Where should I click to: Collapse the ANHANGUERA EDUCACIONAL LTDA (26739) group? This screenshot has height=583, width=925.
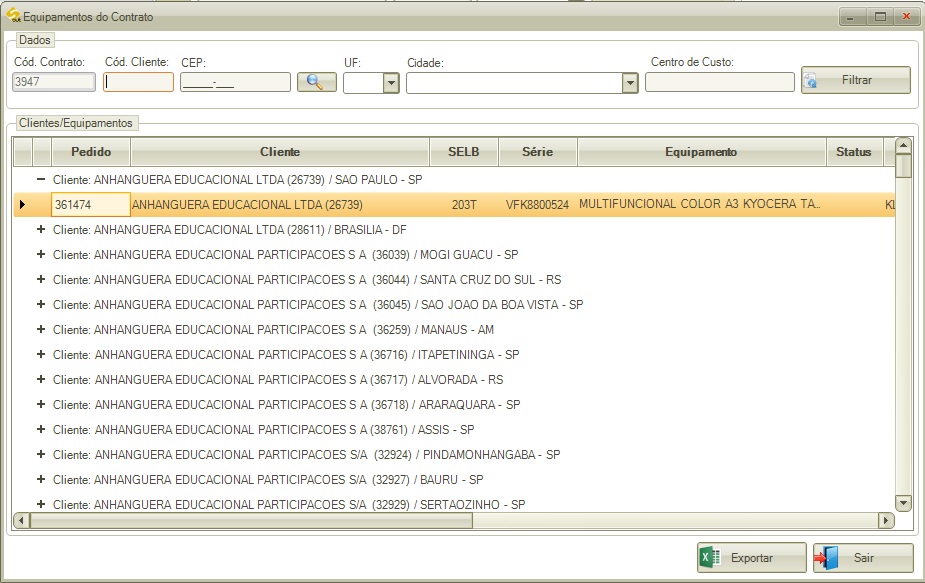(x=41, y=179)
